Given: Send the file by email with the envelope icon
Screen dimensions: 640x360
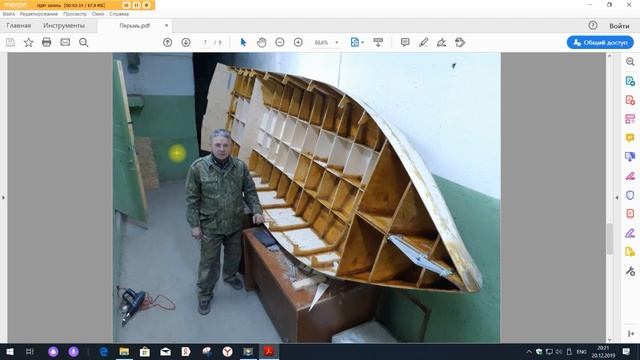Looking at the screenshot, I should click(65, 42).
